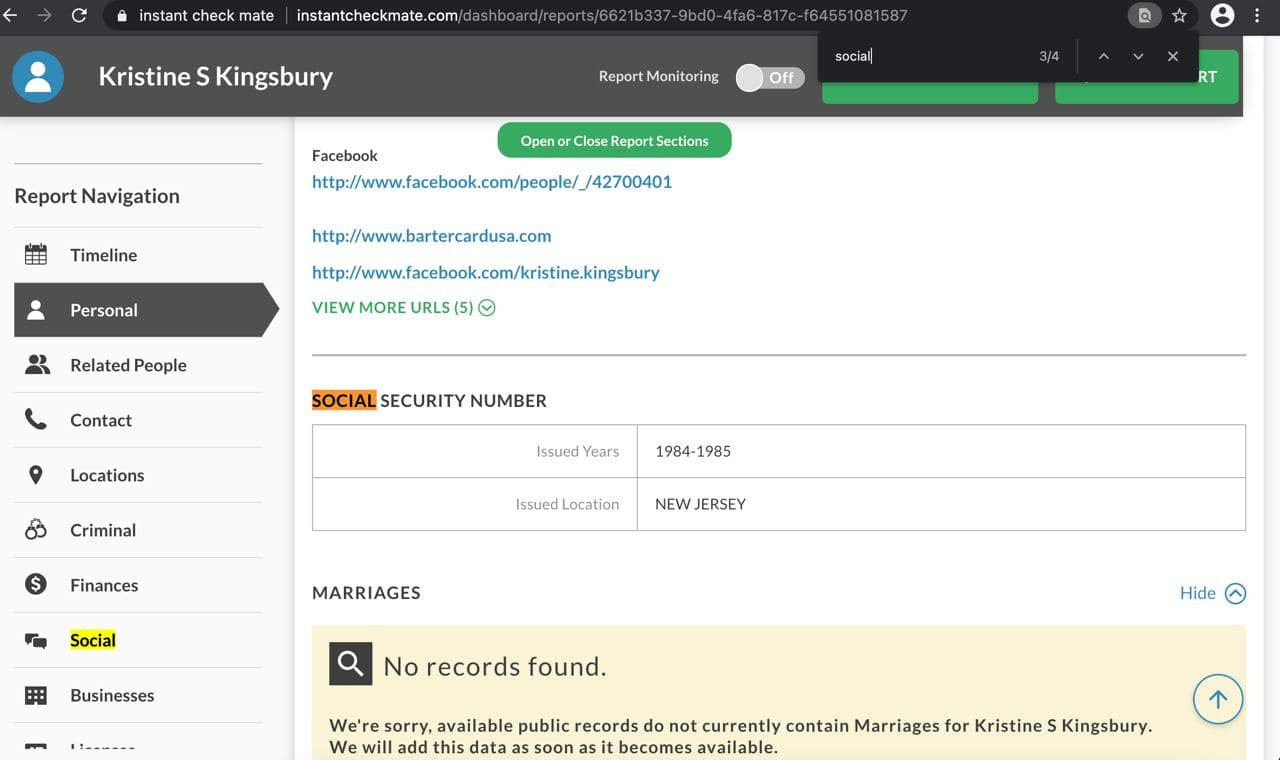
Task: Click the SOCIAL SECURITY NUMBER heading
Action: [429, 401]
